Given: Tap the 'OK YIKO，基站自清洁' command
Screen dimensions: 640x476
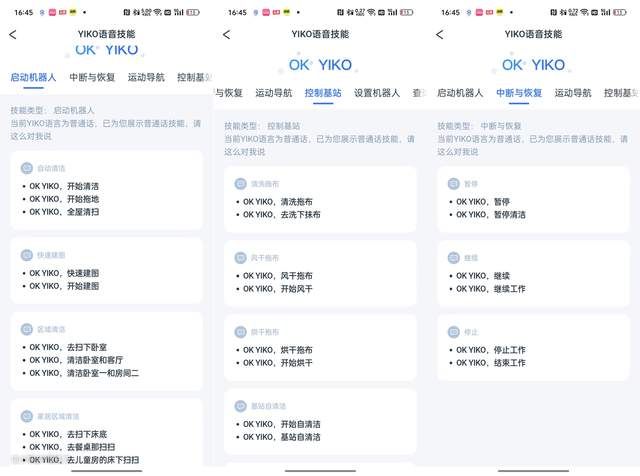Looking at the screenshot, I should click(282, 437).
